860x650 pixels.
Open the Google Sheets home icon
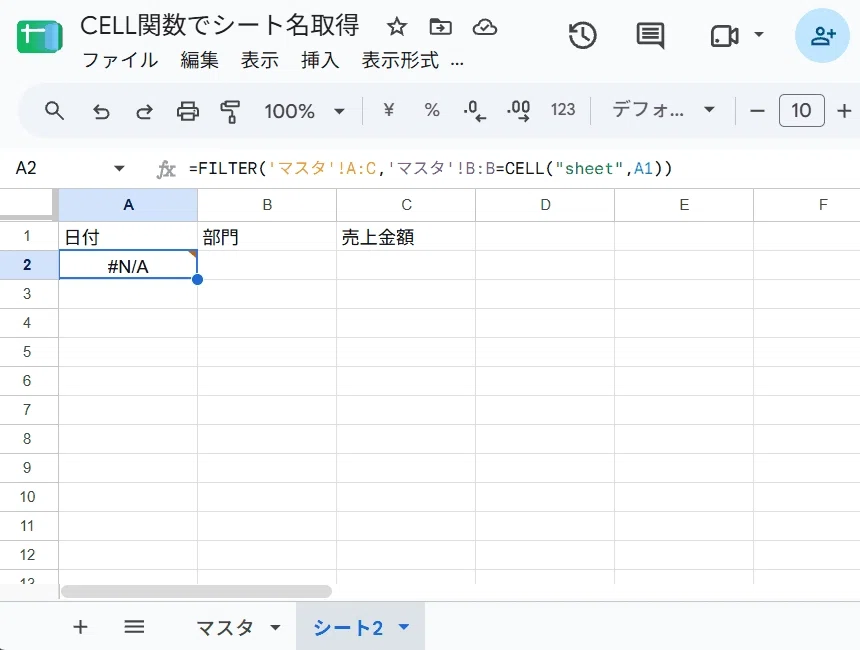[39, 37]
